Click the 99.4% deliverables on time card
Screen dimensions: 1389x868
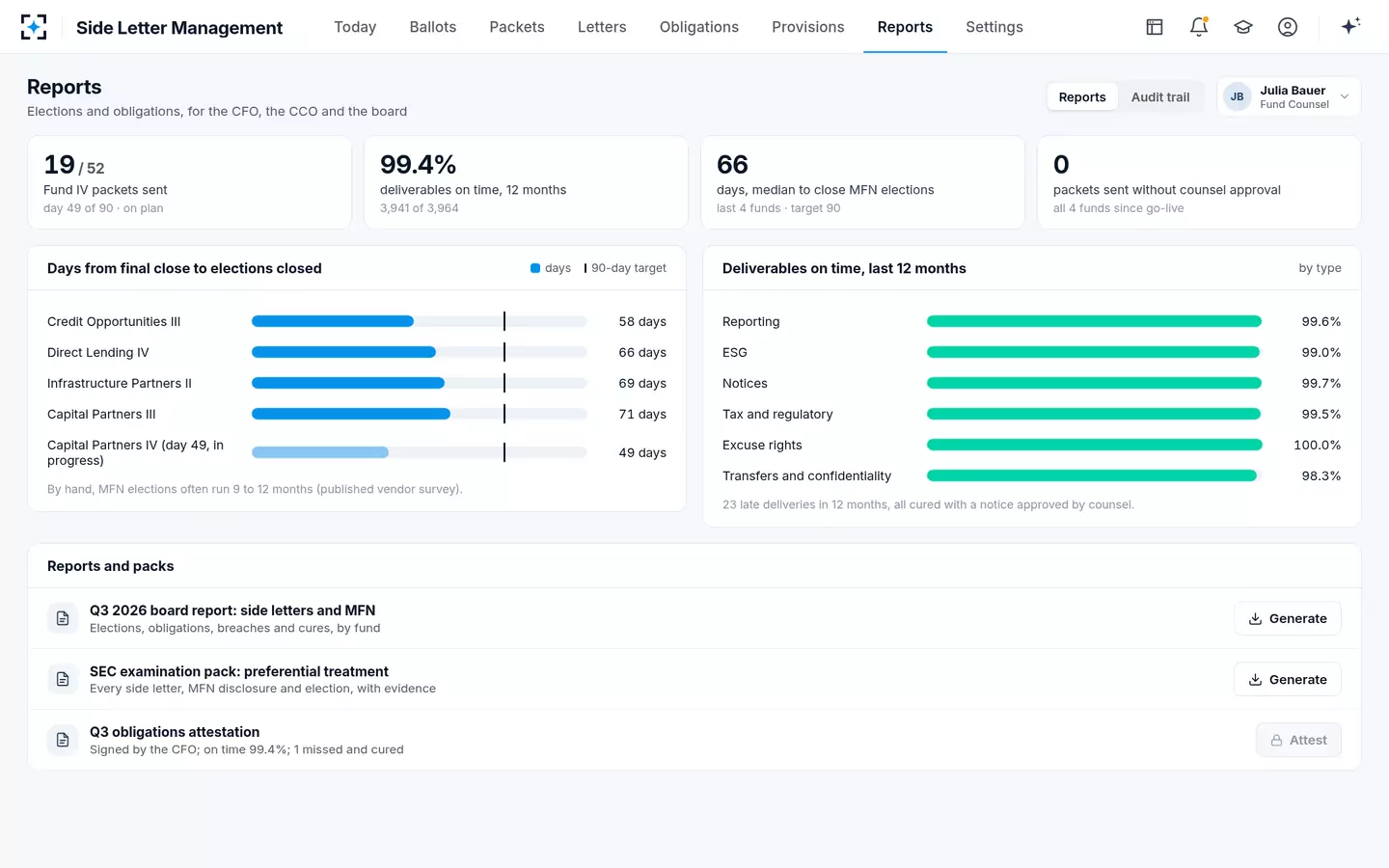tap(526, 182)
